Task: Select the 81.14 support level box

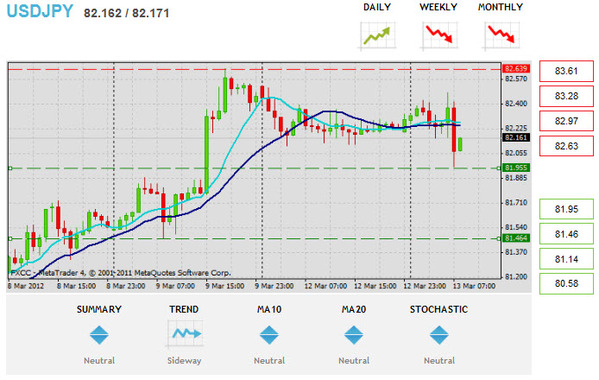Action: point(567,259)
